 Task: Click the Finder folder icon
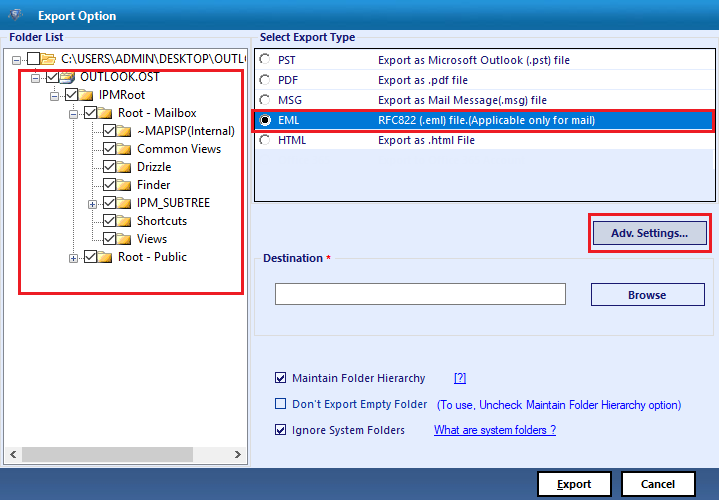tap(125, 185)
